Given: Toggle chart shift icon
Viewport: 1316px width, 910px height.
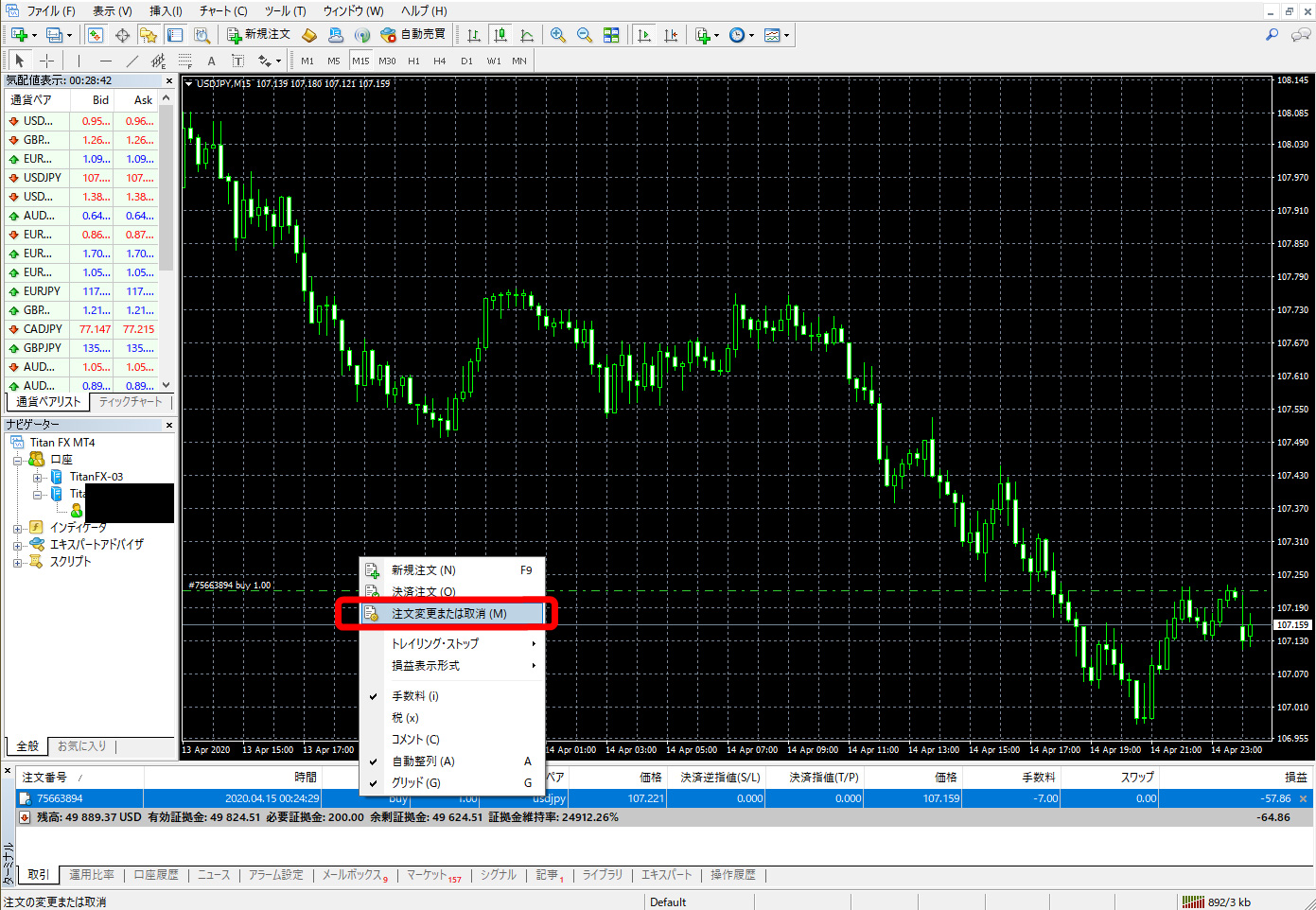Looking at the screenshot, I should coord(671,35).
